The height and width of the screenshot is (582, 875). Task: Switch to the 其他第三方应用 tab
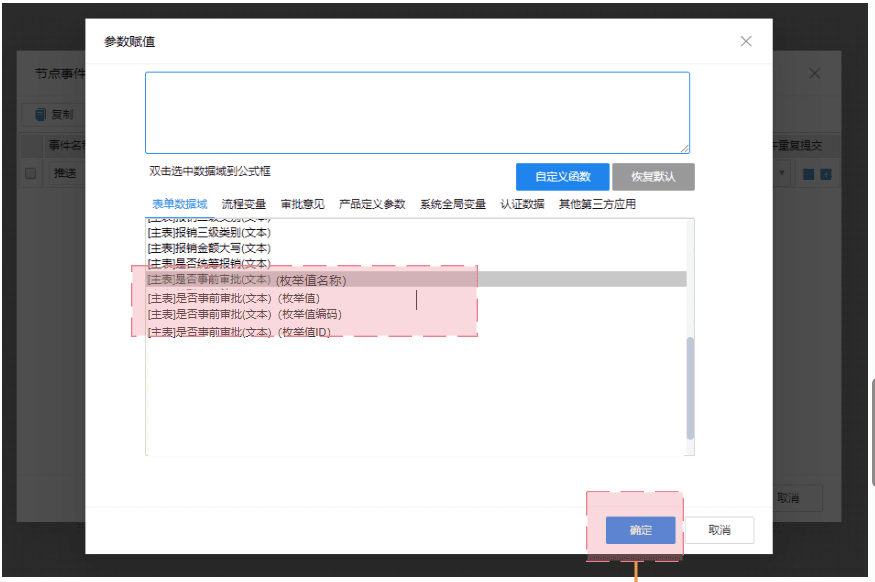click(597, 204)
